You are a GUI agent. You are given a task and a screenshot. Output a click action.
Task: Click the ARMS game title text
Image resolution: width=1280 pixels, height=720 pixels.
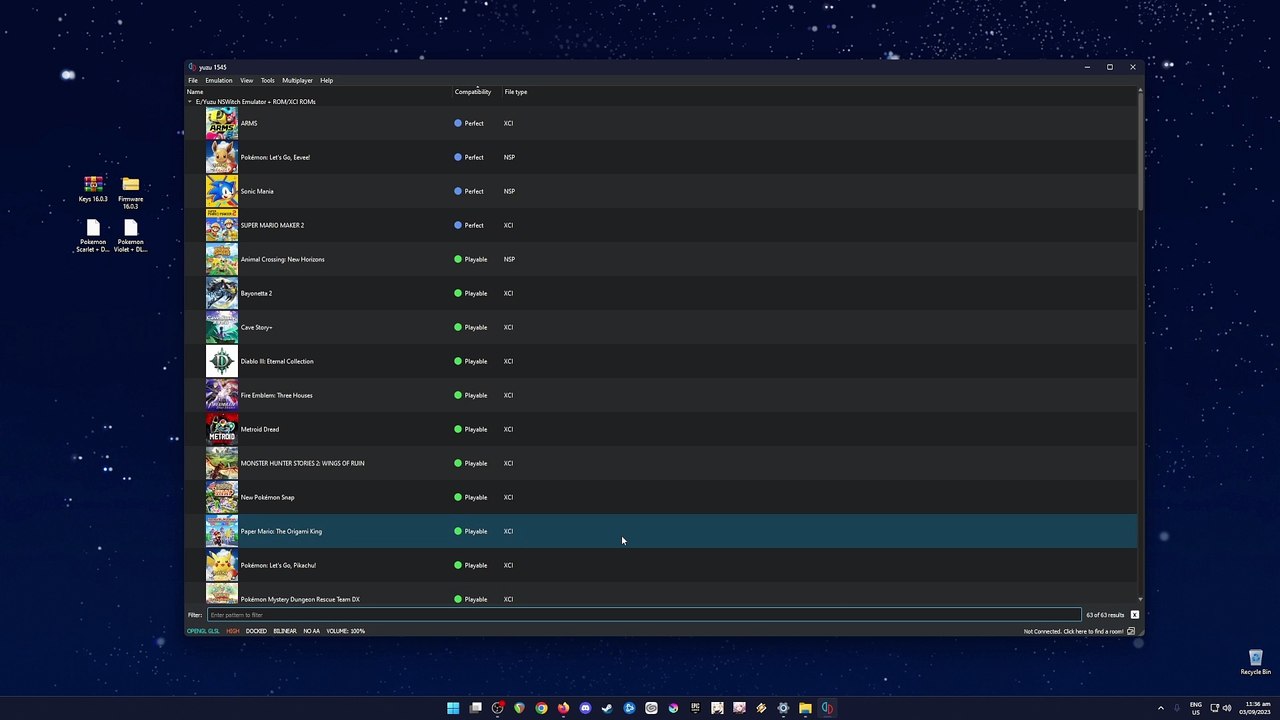coord(249,123)
